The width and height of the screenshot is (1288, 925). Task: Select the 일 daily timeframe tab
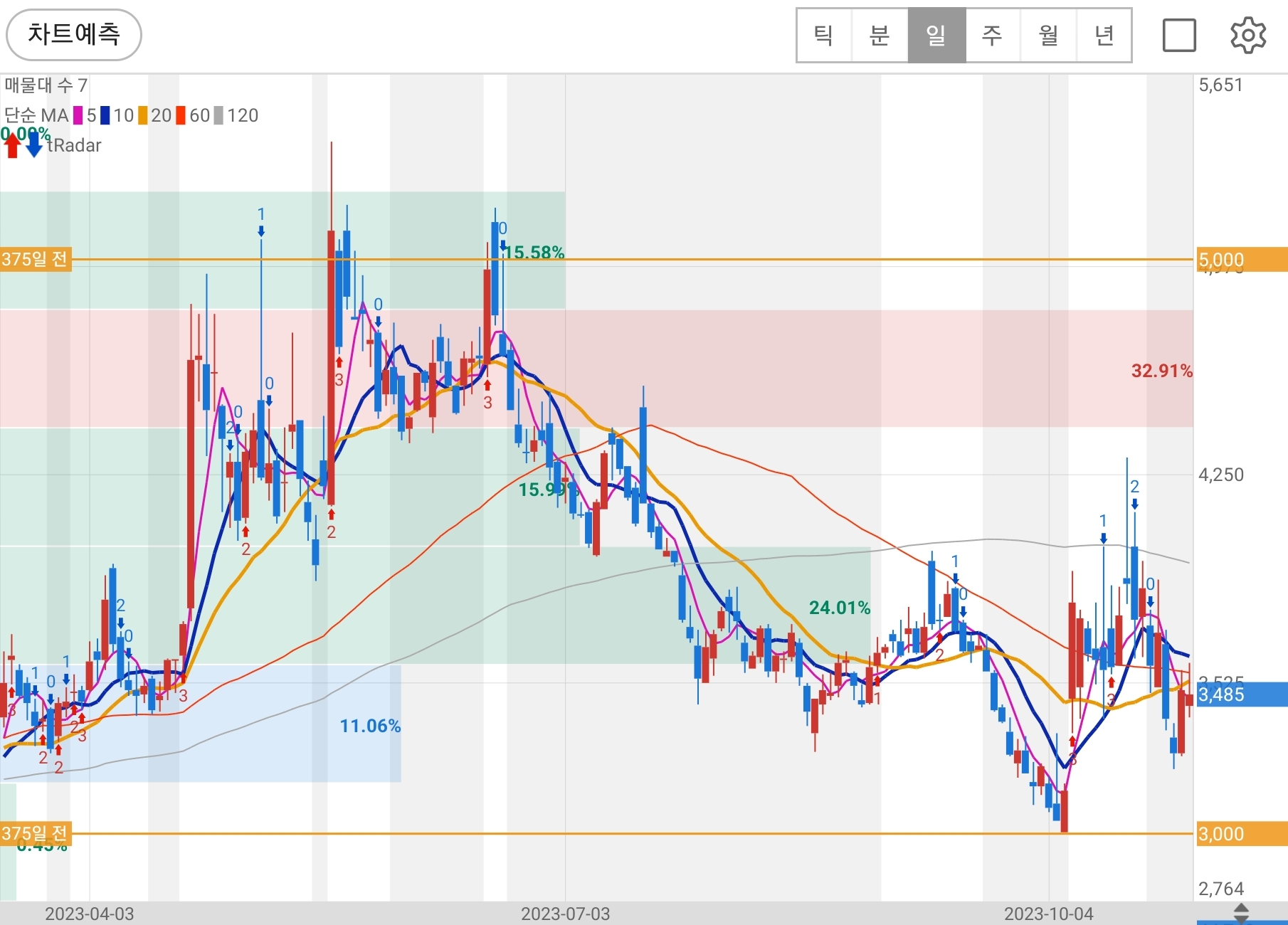pyautogui.click(x=936, y=36)
